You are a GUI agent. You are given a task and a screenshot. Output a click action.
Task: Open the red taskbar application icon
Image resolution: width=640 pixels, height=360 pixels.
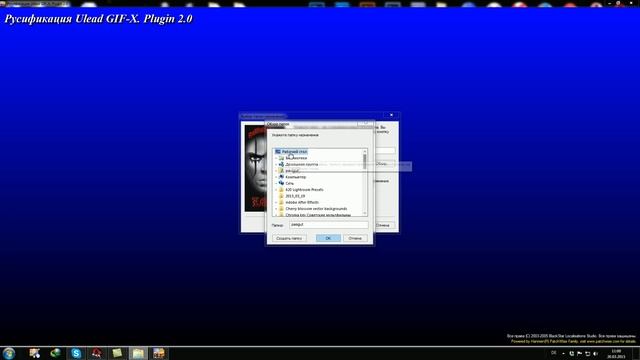click(x=97, y=353)
